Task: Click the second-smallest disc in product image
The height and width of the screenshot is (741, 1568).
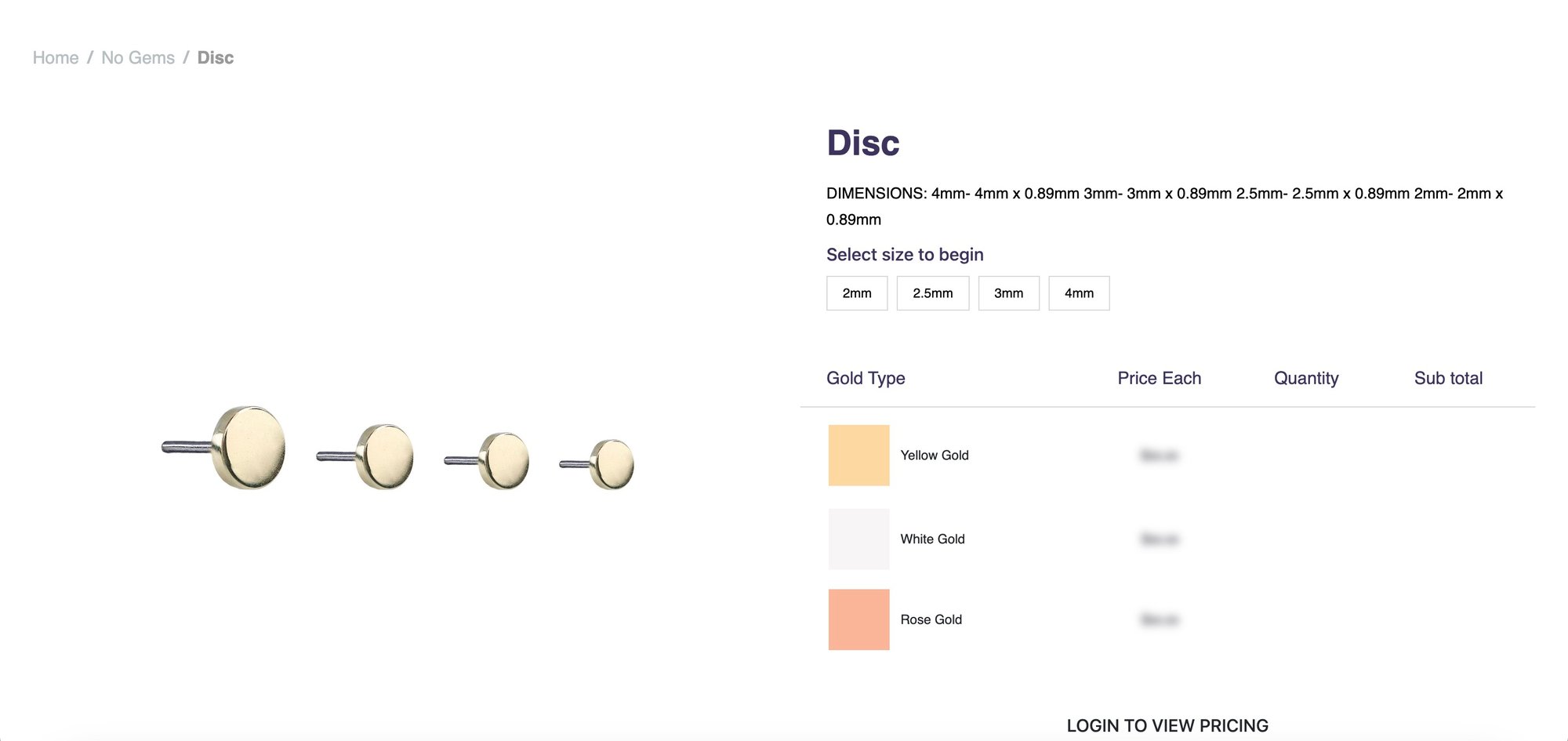Action: point(504,461)
